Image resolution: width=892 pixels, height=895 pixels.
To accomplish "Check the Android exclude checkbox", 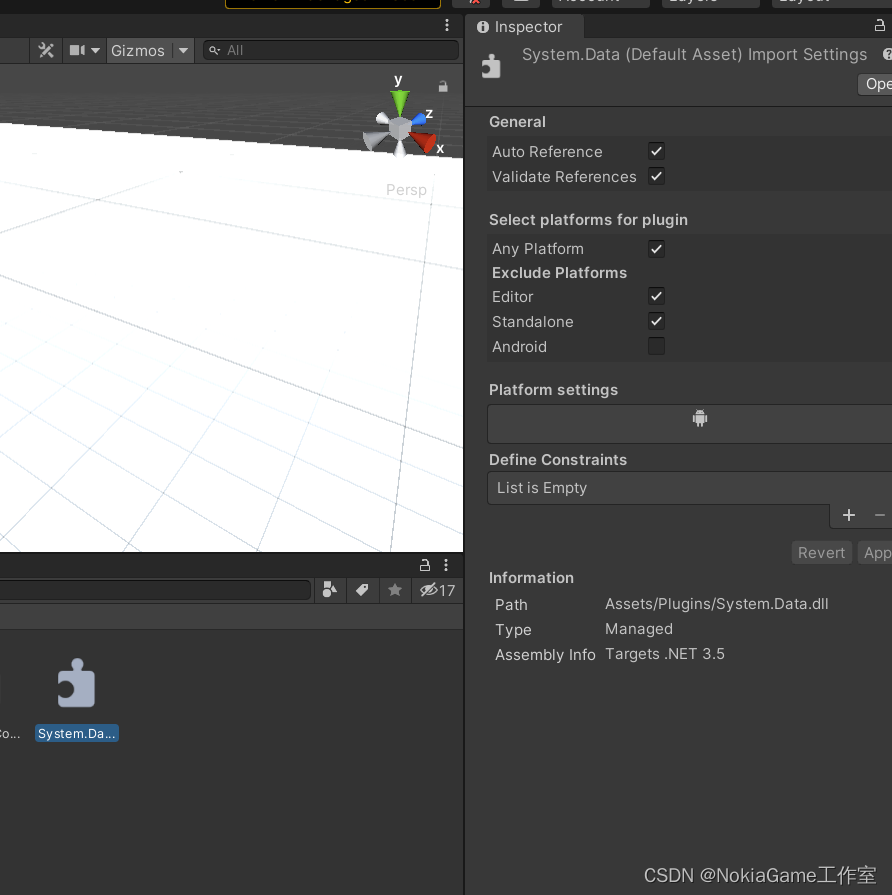I will click(656, 346).
